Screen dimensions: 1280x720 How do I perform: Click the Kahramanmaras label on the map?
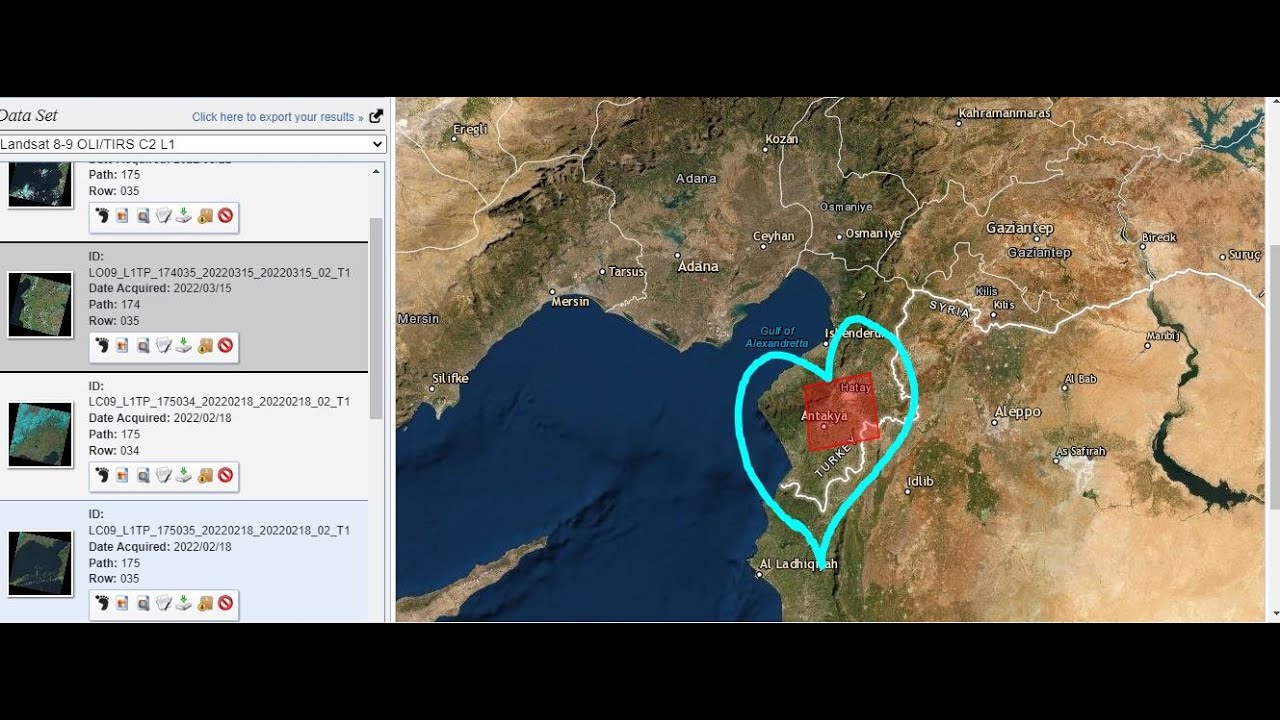[x=1004, y=113]
